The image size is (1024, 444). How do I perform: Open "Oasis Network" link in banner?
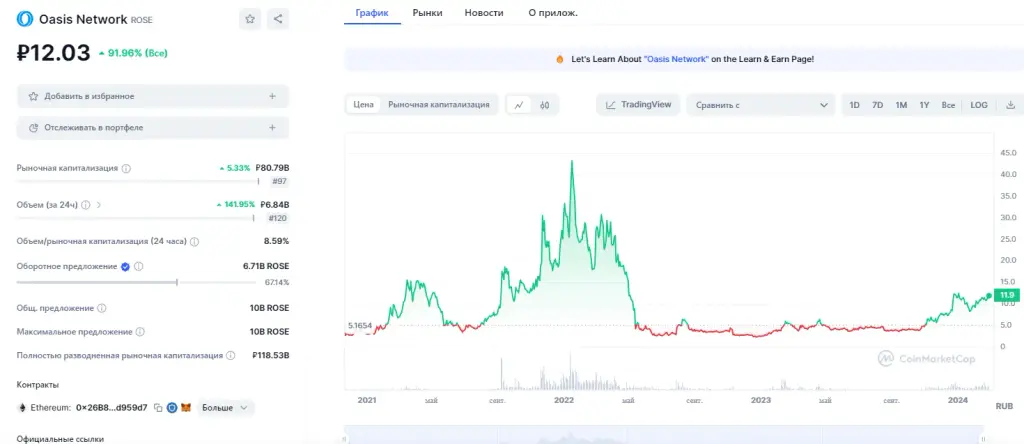[x=676, y=59]
